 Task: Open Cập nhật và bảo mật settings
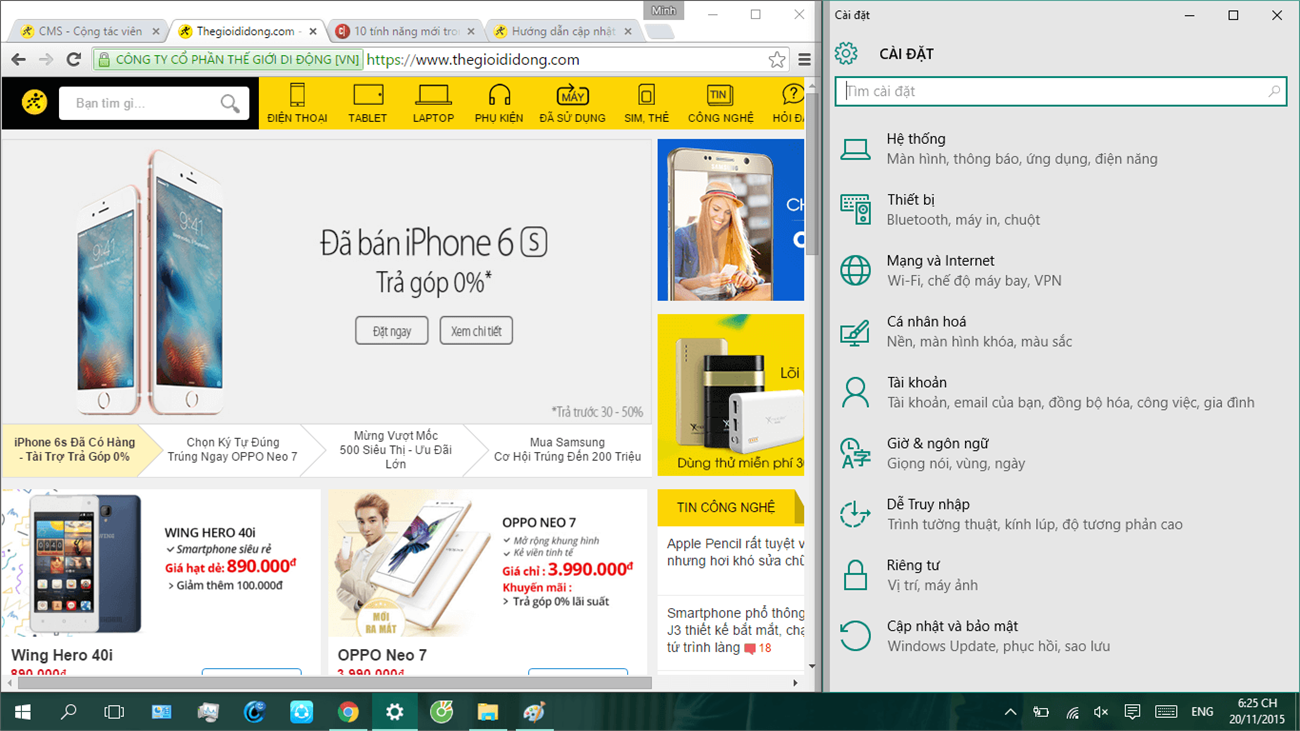(1062, 637)
